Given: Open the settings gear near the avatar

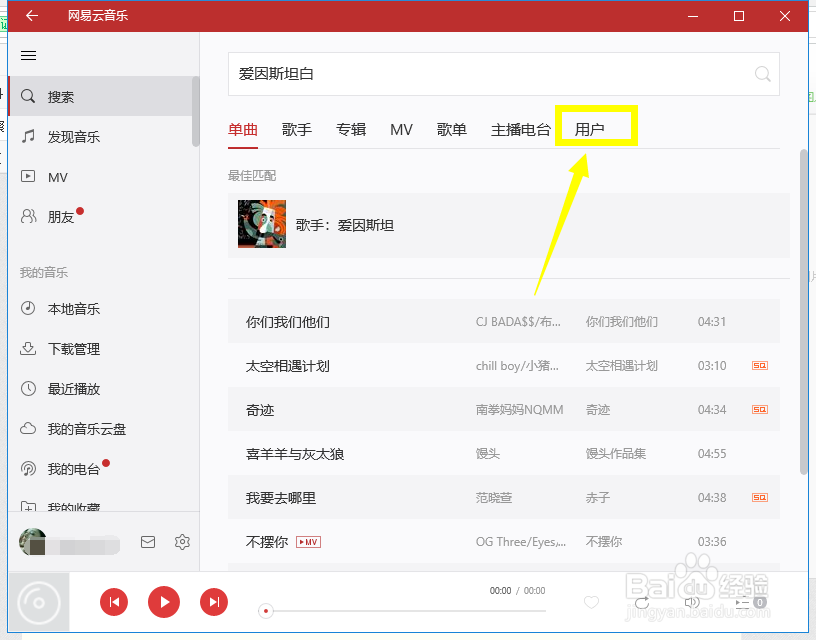Looking at the screenshot, I should pyautogui.click(x=182, y=541).
